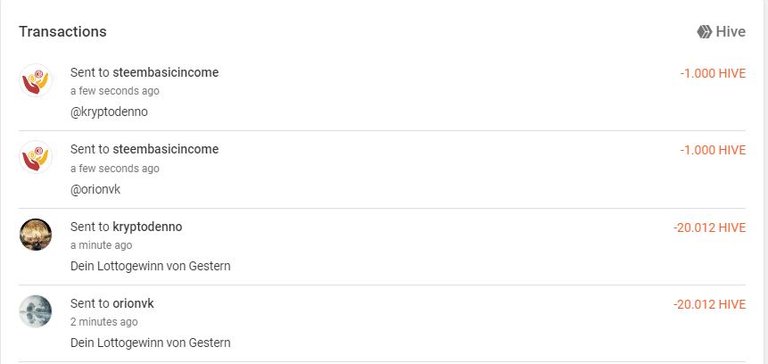Open the kryptodenno recipient link
This screenshot has height=364, width=768.
147,227
